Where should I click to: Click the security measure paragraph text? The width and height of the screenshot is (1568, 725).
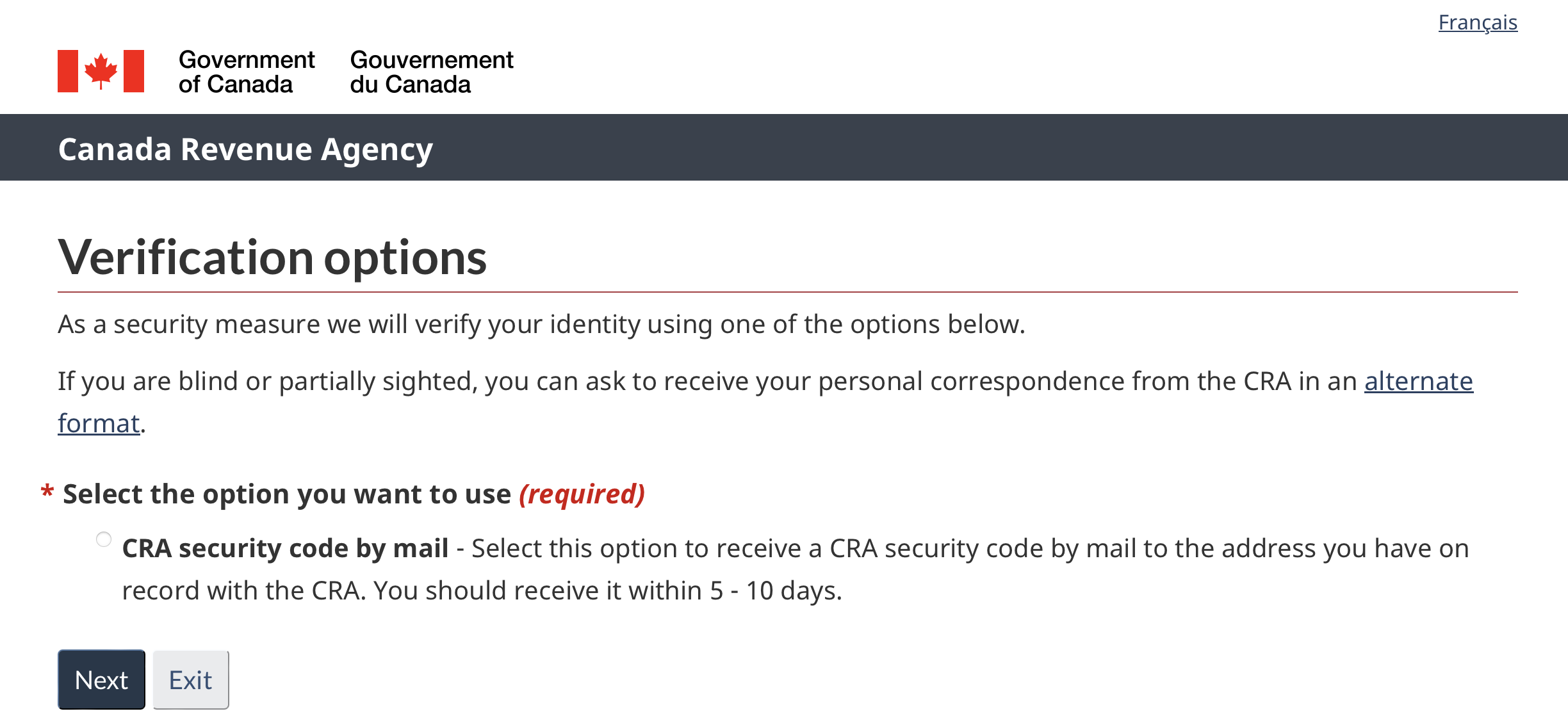click(x=541, y=325)
